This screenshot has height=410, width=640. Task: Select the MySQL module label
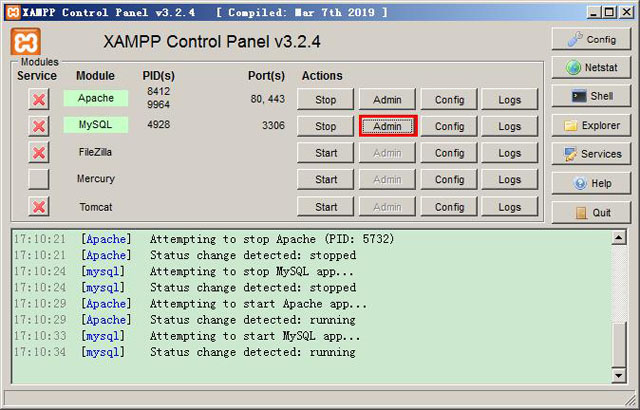(96, 125)
